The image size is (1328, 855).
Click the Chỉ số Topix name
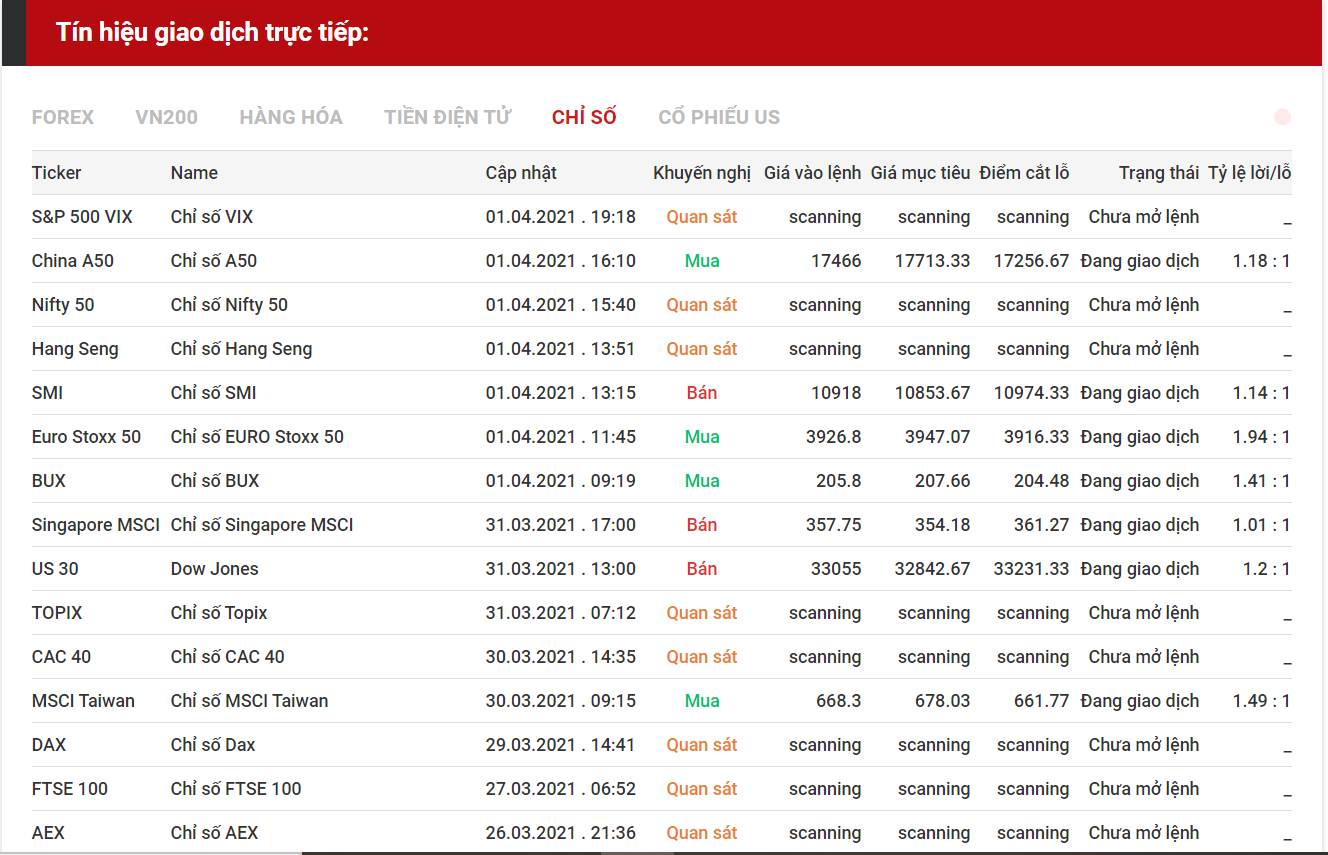[x=219, y=613]
